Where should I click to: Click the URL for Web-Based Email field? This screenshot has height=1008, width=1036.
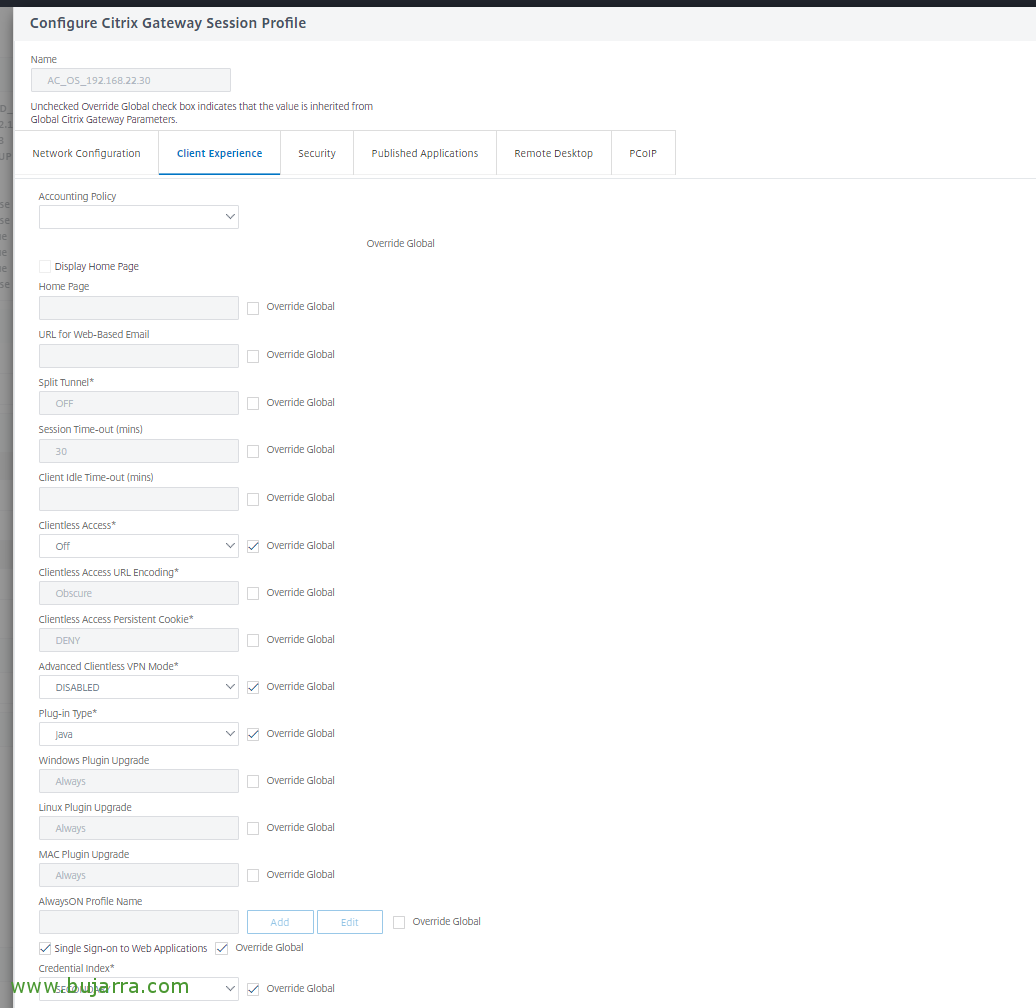click(139, 356)
